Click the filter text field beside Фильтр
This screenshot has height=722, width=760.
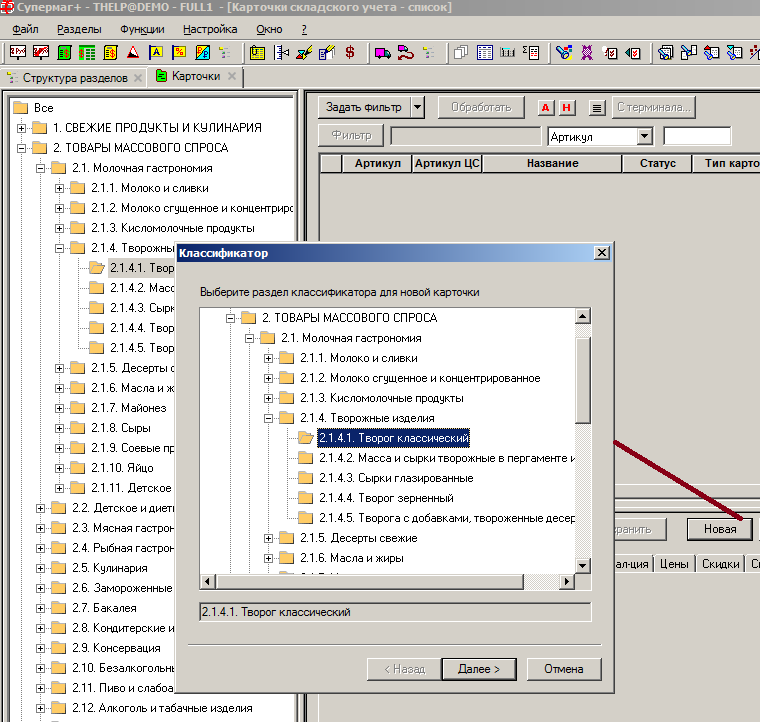465,136
